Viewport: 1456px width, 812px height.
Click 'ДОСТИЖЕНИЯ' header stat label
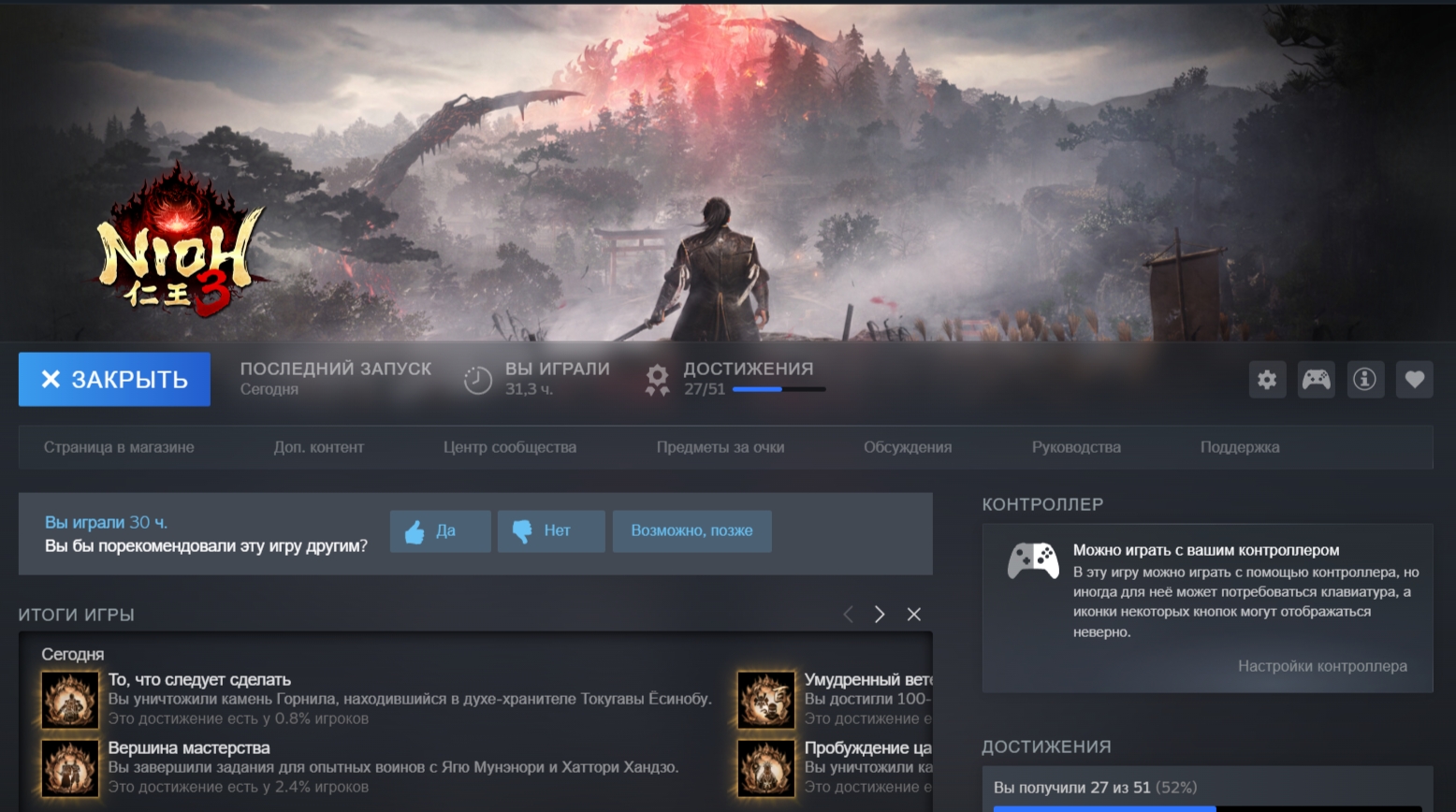point(749,369)
